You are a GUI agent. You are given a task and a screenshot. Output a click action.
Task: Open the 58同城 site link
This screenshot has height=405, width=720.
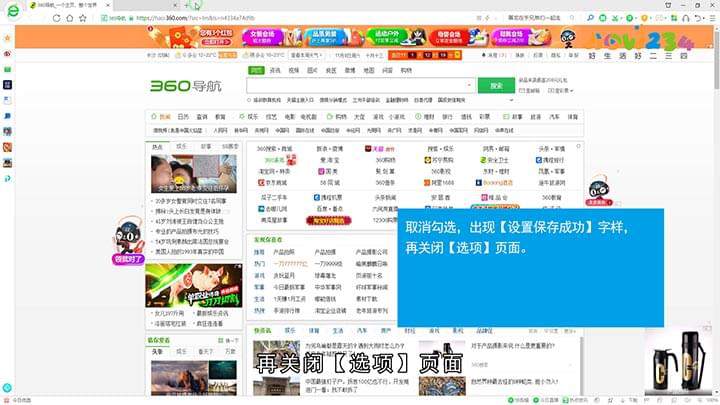point(330,182)
